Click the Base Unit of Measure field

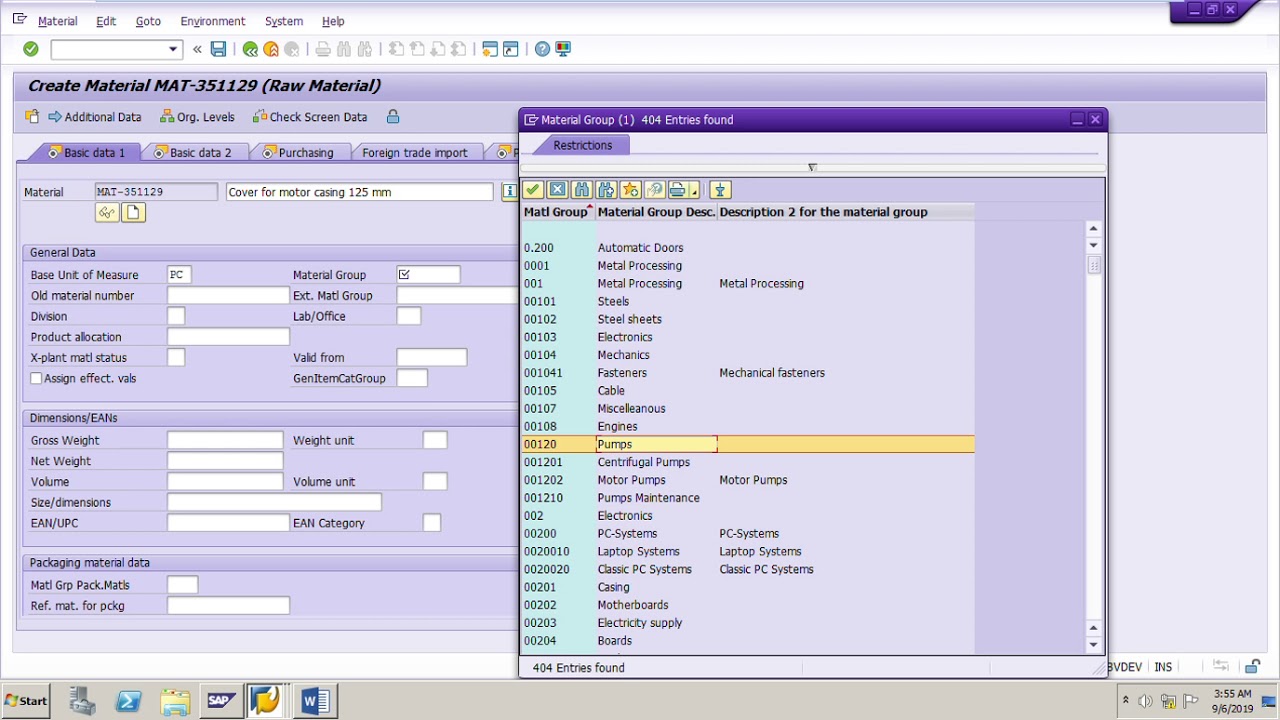[x=178, y=275]
